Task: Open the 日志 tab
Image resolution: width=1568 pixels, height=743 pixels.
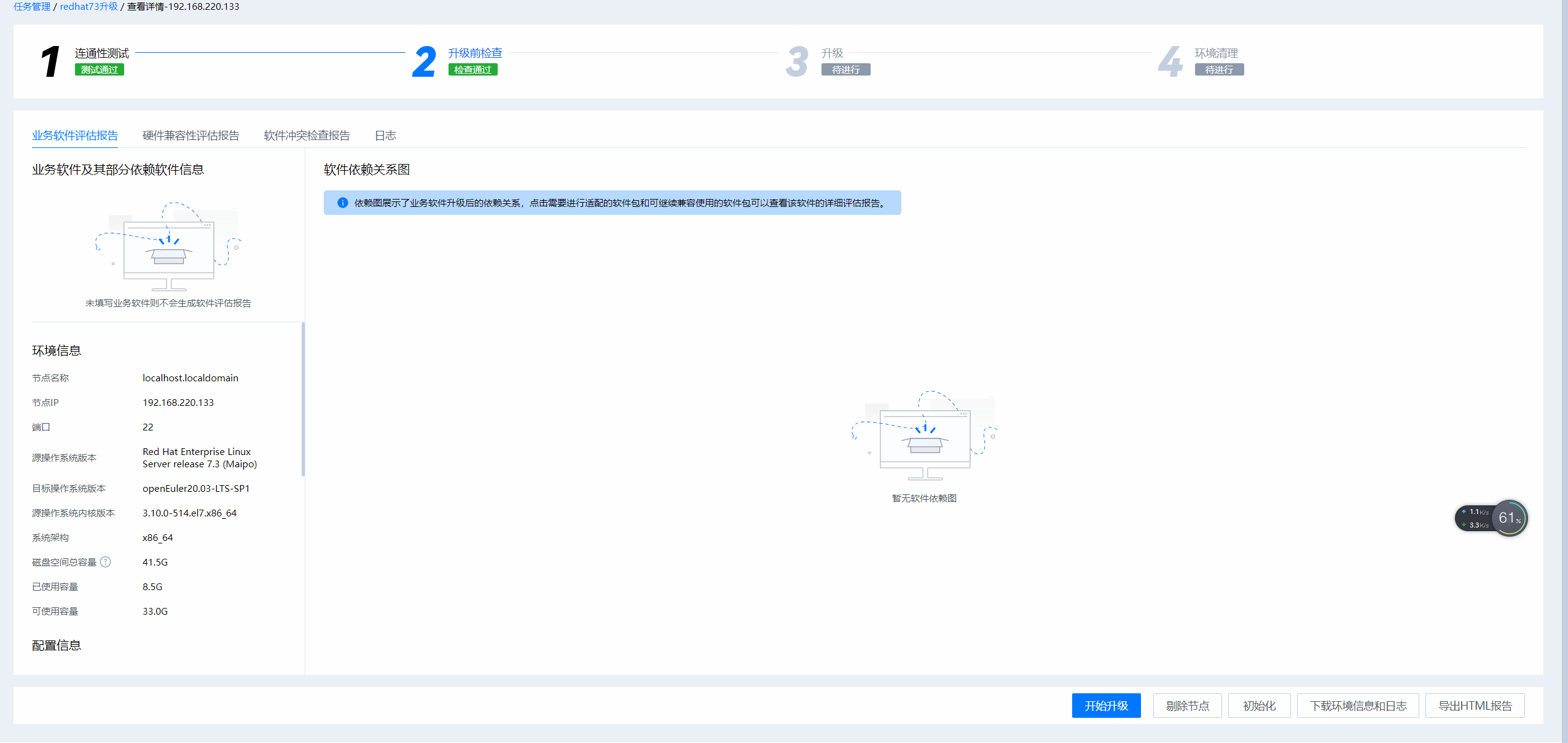Action: point(385,135)
